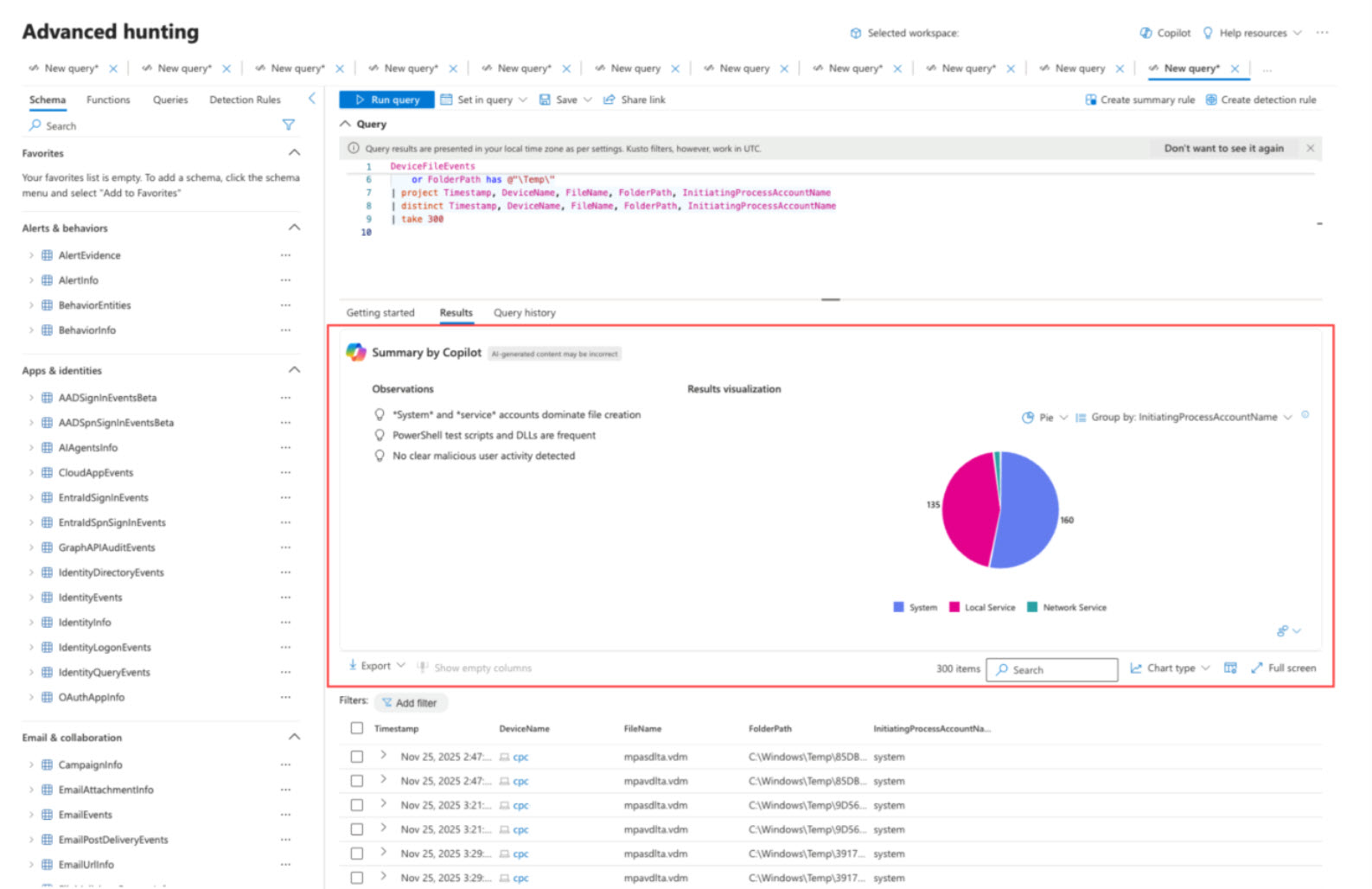The height and width of the screenshot is (889, 1372).
Task: Click the Share link icon
Action: pos(609,100)
